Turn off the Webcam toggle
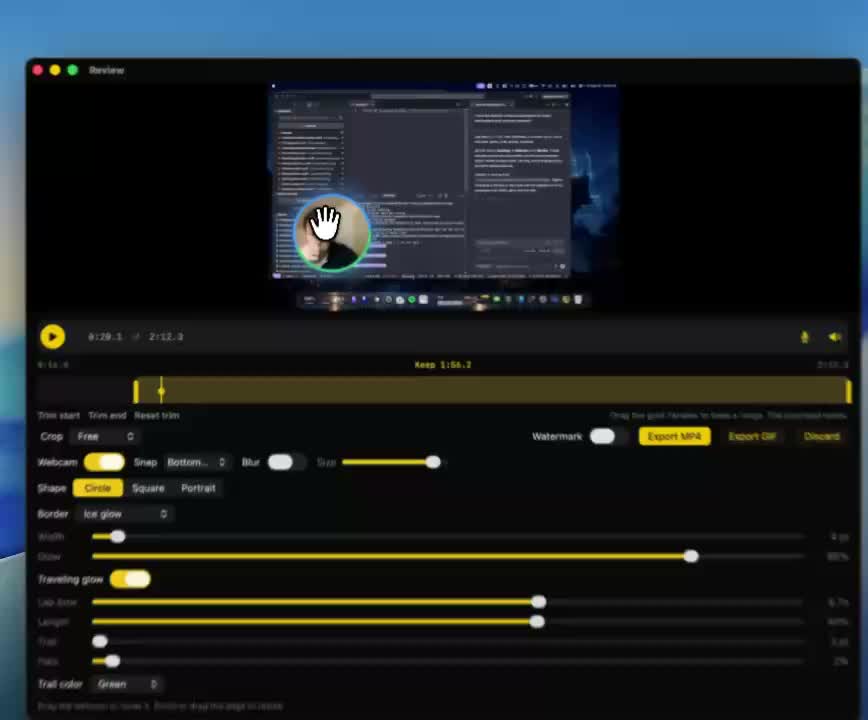868x720 pixels. point(104,462)
